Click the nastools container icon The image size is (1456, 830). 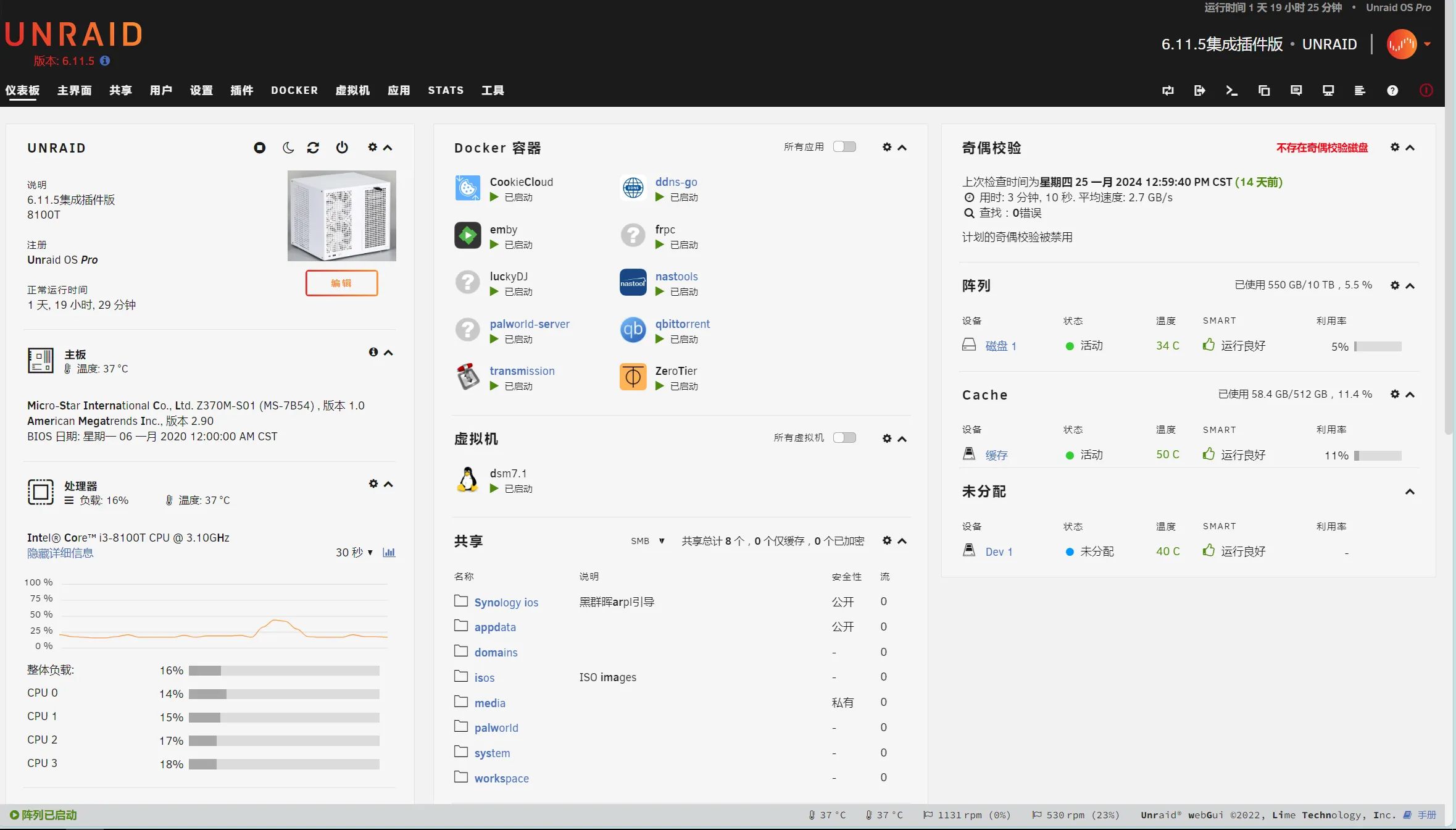coord(633,282)
